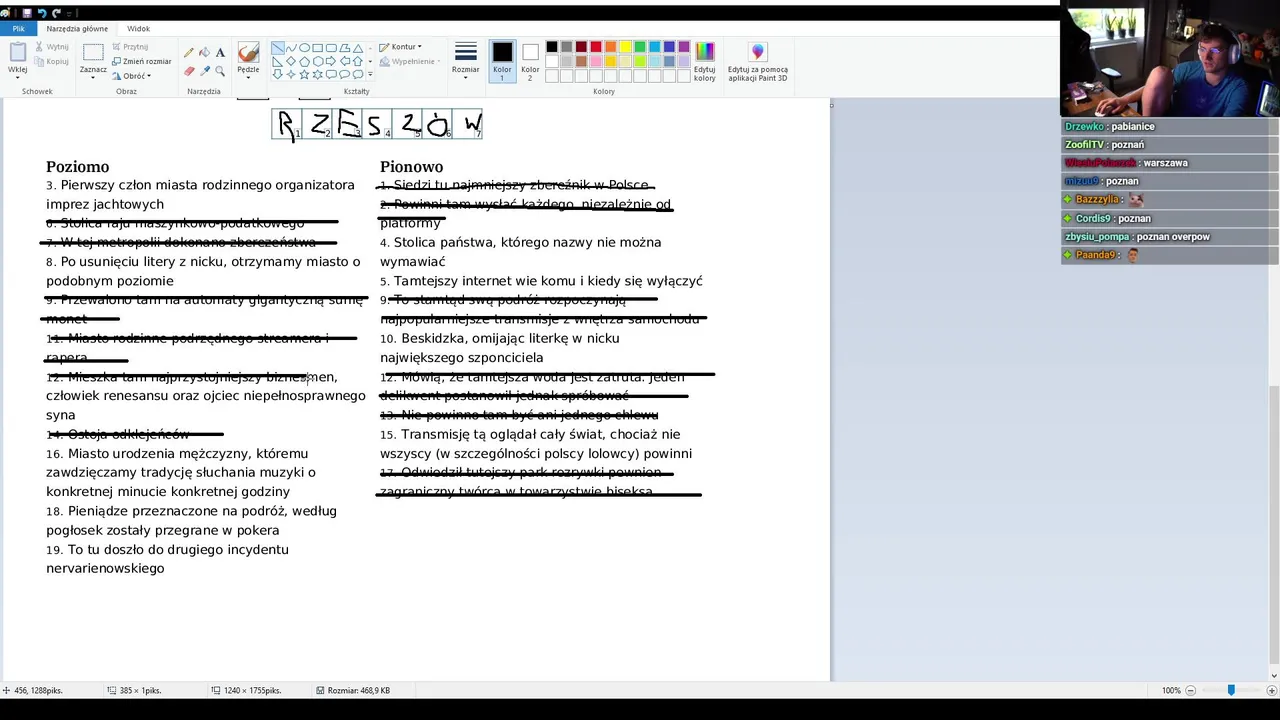The image size is (1280, 720).
Task: Click the streamer webcam thumbnail
Action: tap(1170, 60)
